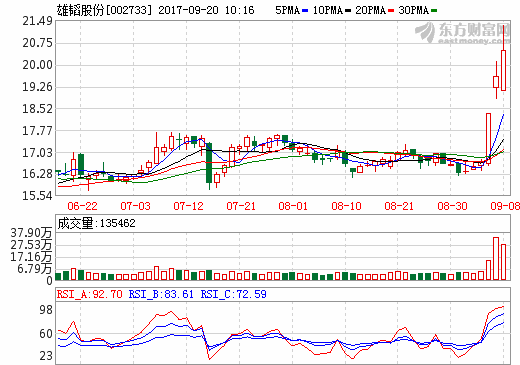520x365 pixels.
Task: Click the 07-03 date label
Action: [135, 206]
